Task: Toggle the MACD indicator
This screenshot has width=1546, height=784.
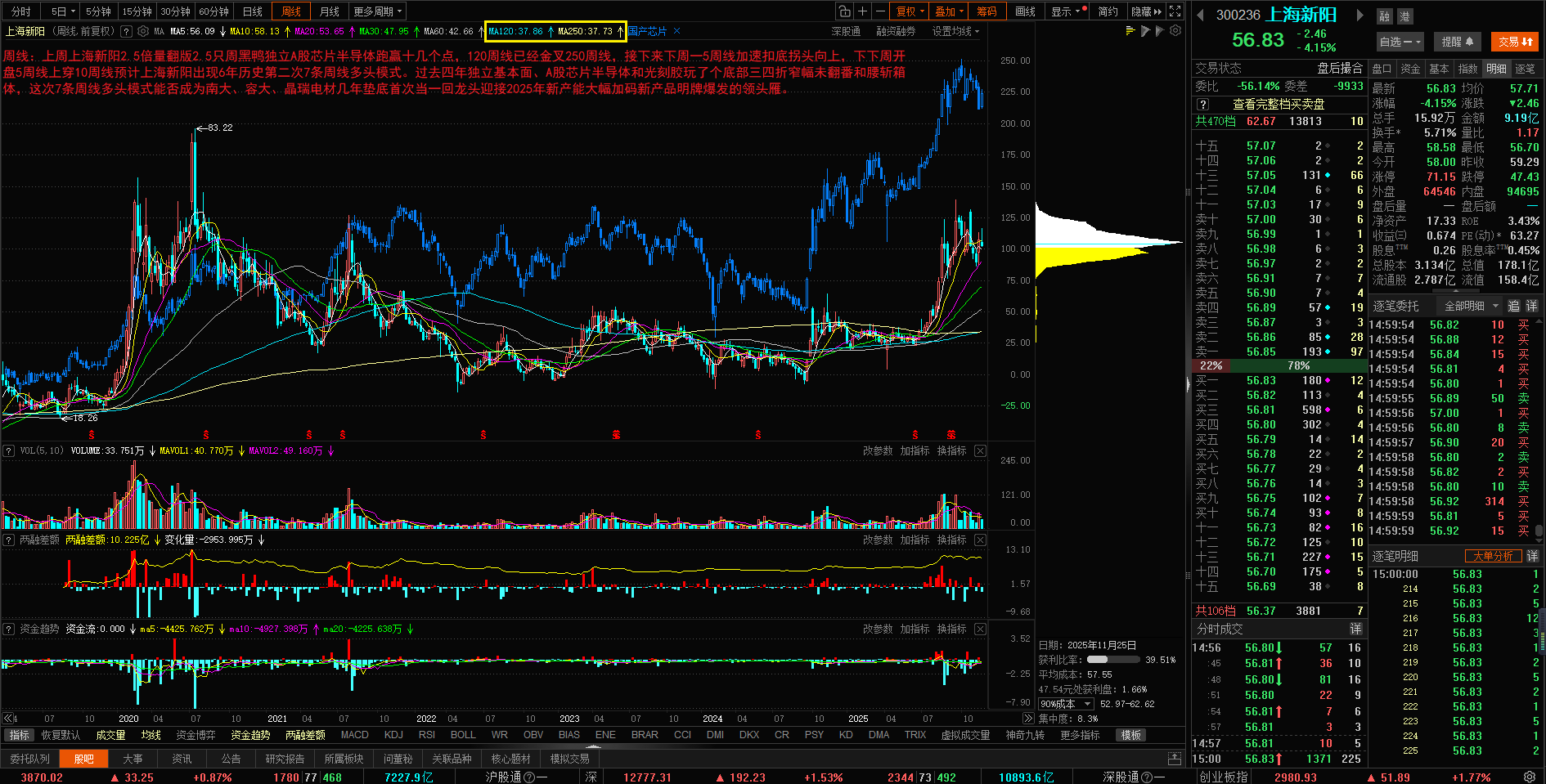Action: tap(354, 735)
